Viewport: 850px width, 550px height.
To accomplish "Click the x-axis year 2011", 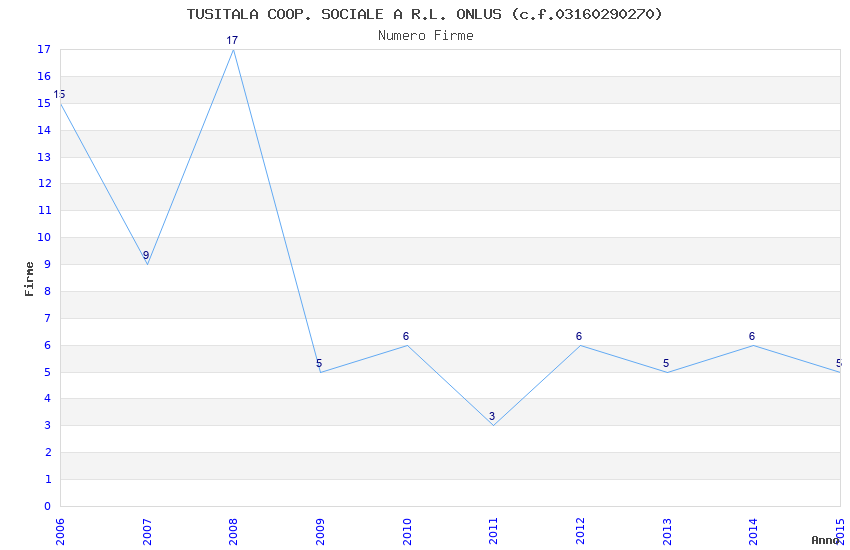I will coord(493,531).
